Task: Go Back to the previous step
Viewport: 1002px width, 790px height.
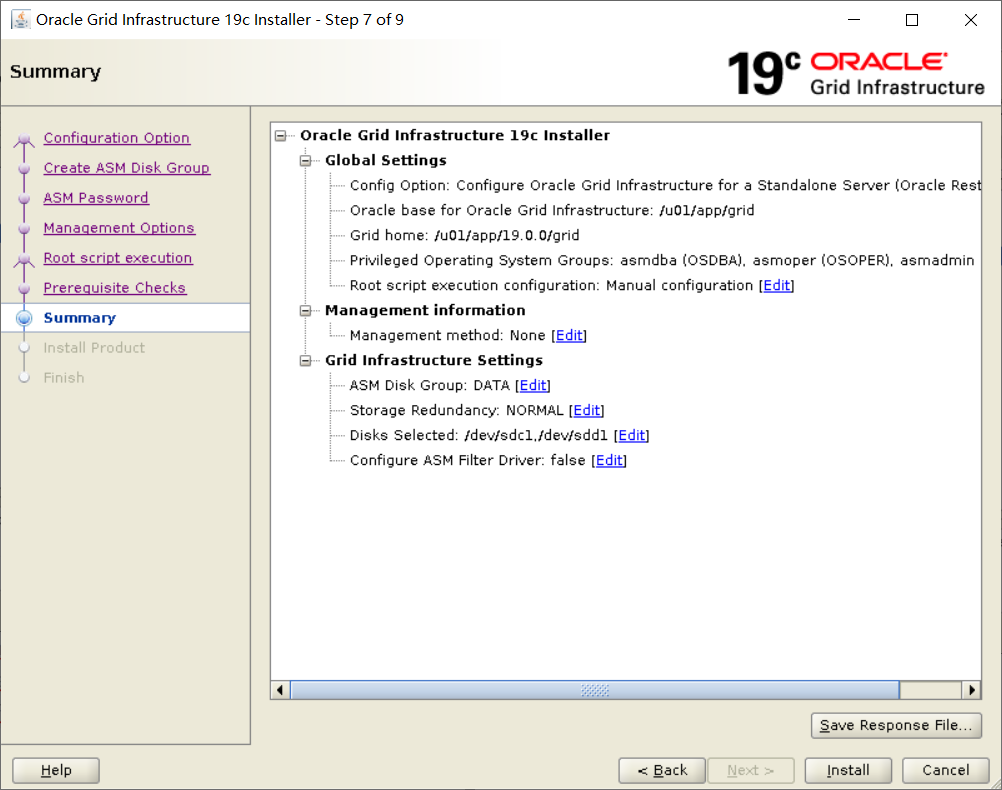Action: coord(662,770)
